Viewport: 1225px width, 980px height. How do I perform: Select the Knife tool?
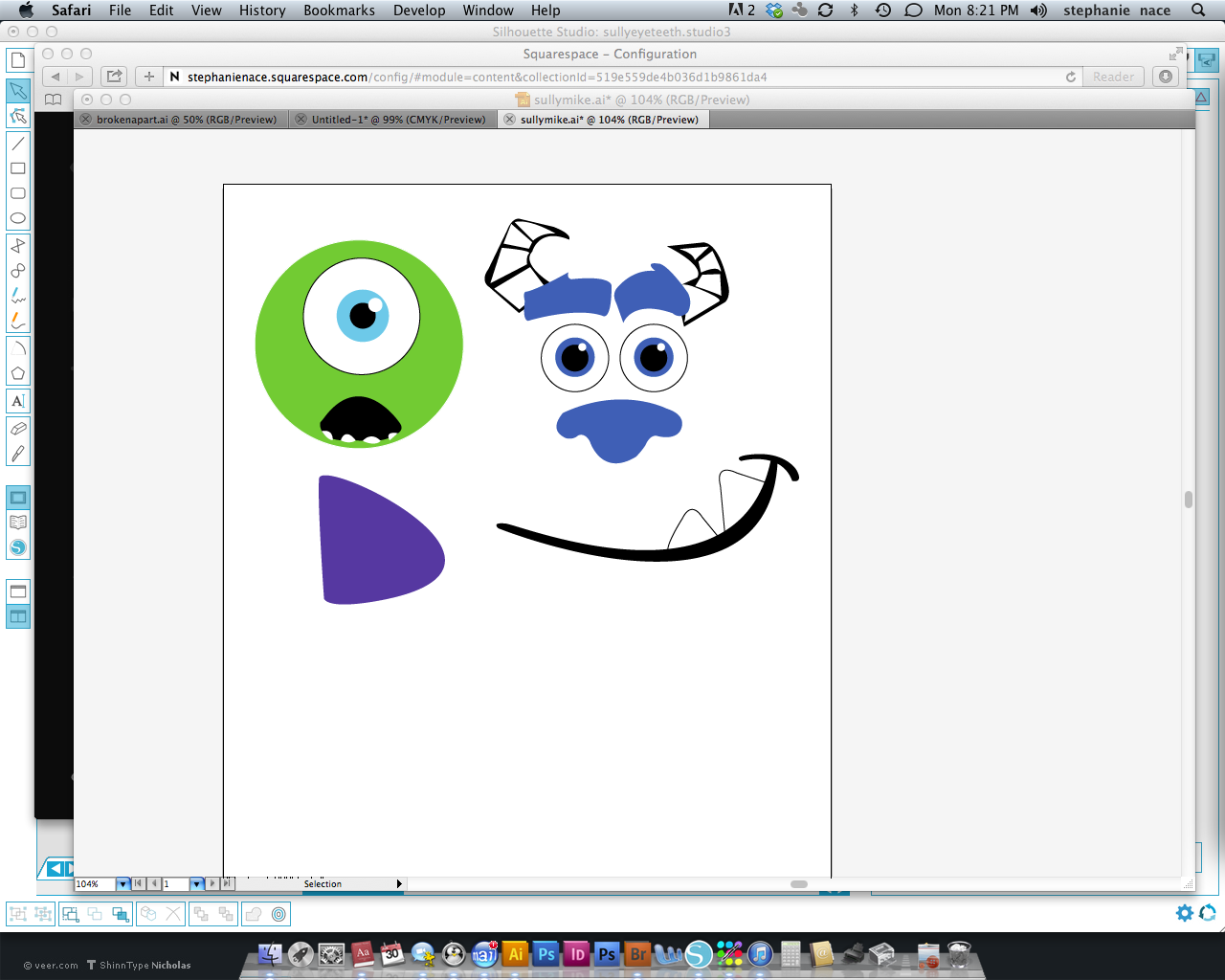point(18,454)
